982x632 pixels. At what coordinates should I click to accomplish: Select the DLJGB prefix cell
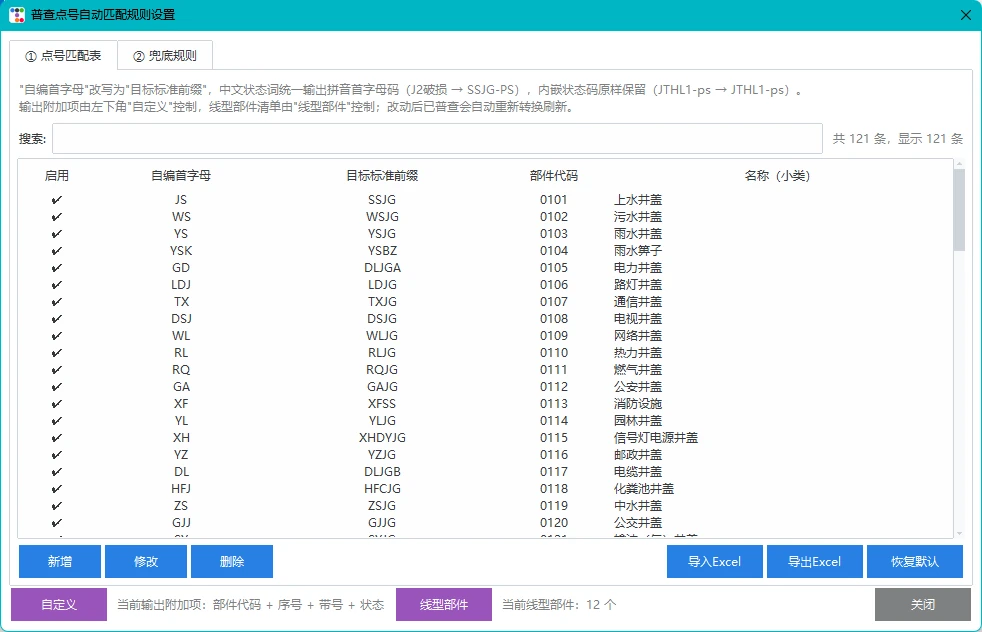click(382, 472)
